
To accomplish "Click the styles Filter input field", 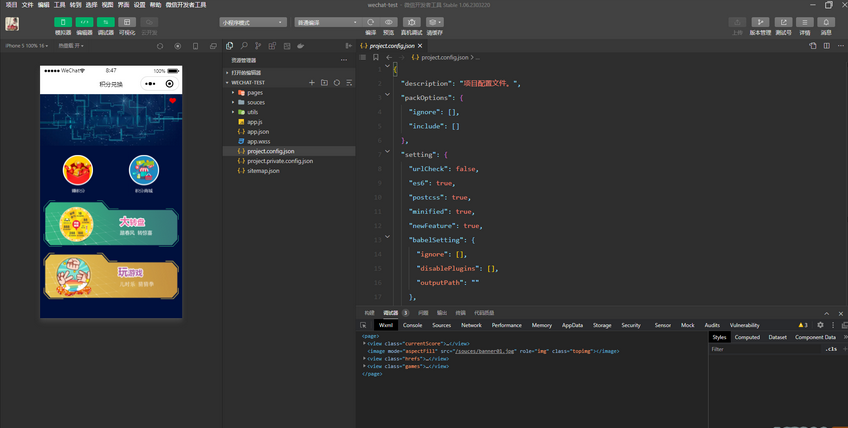I will 765,349.
